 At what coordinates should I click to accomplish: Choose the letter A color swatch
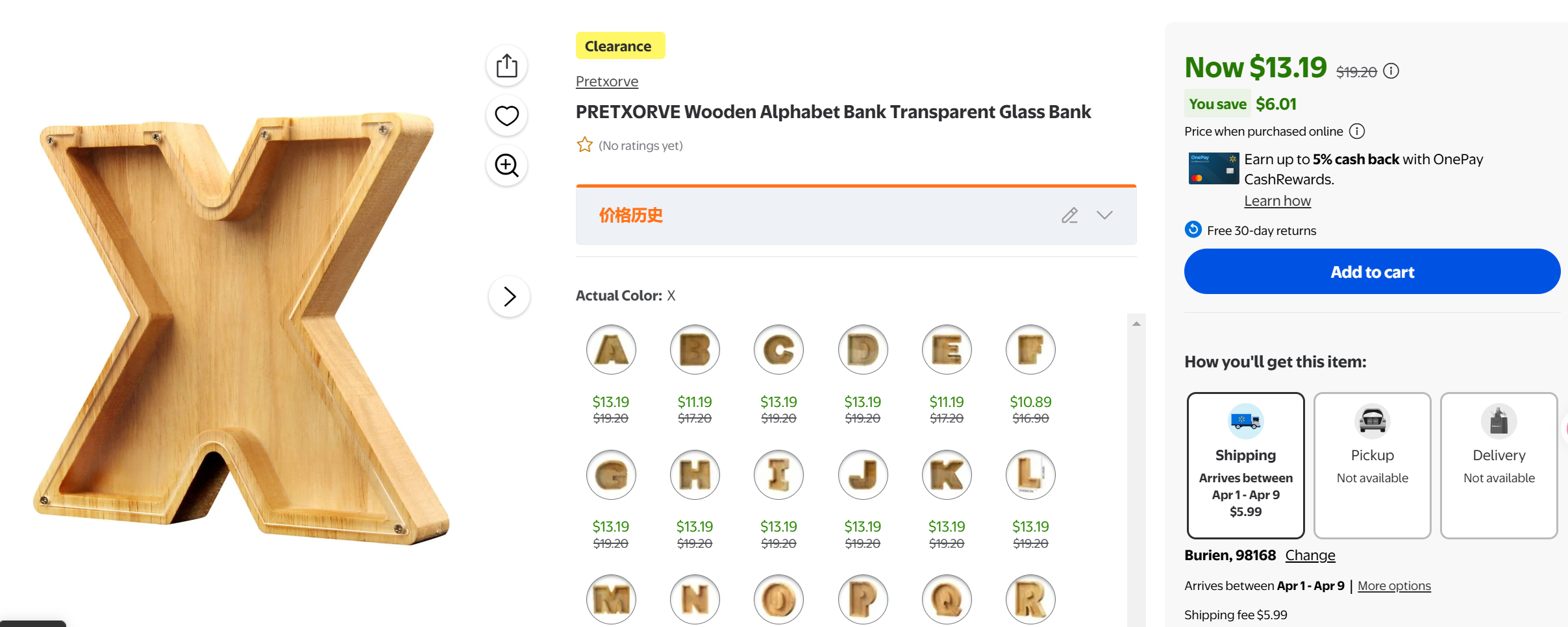point(611,350)
